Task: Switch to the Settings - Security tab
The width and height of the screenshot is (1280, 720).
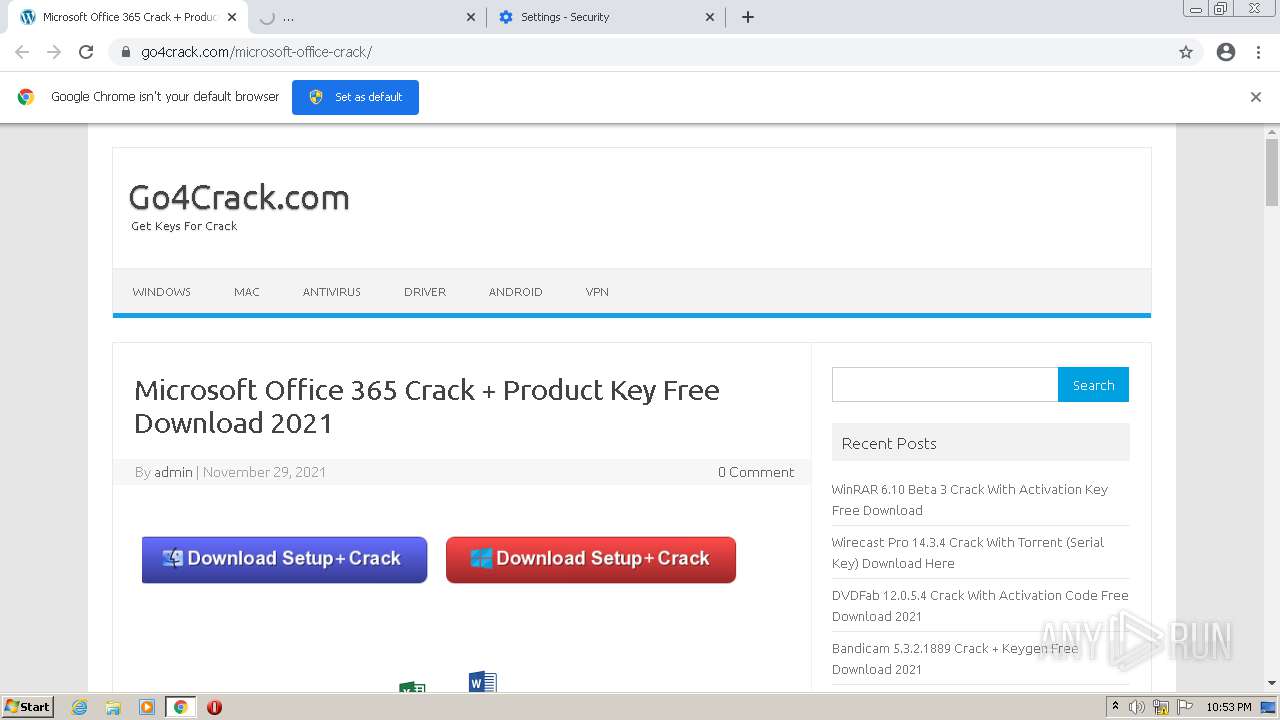Action: coord(607,17)
